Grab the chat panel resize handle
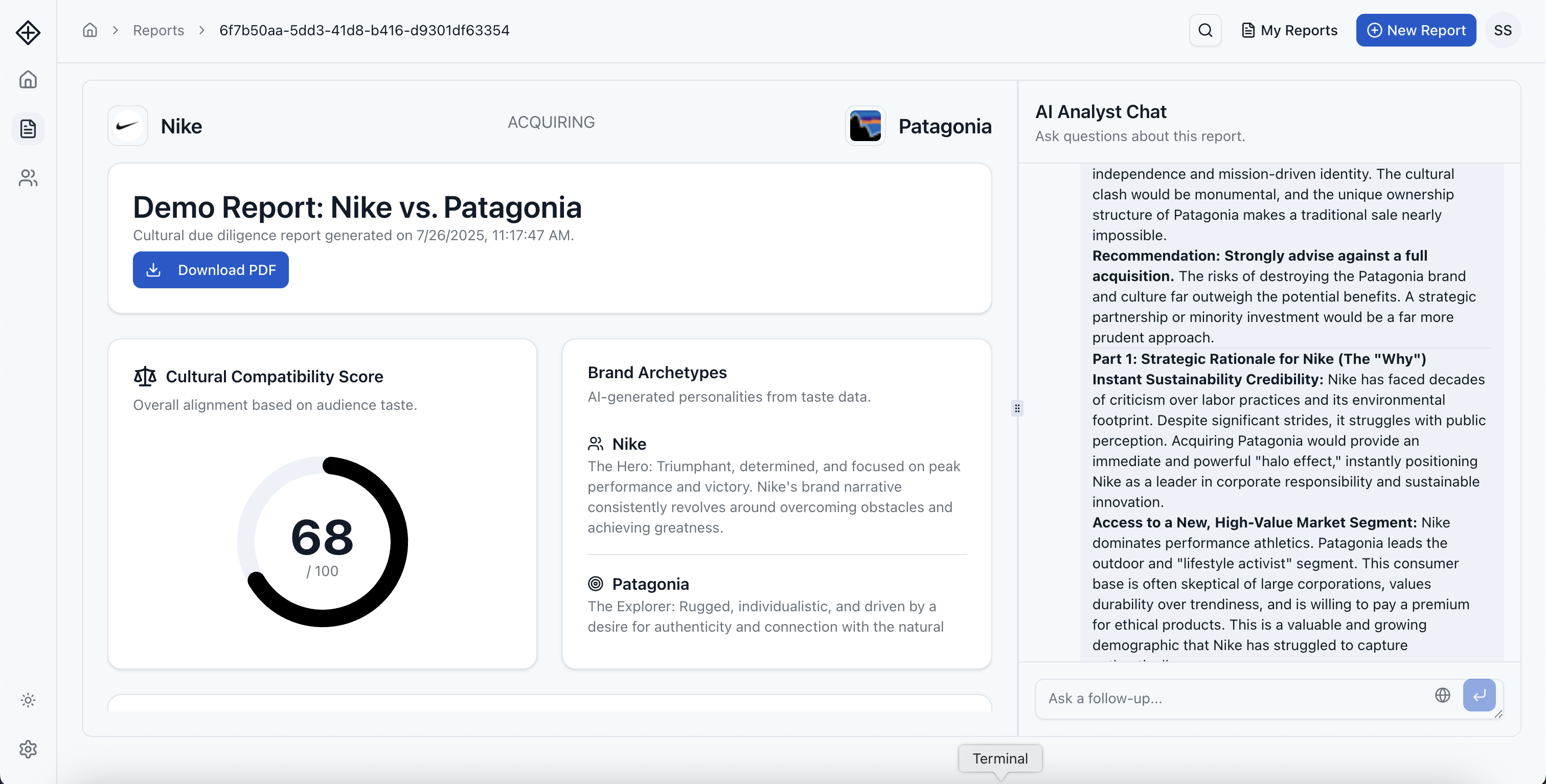Image resolution: width=1546 pixels, height=784 pixels. point(1017,408)
